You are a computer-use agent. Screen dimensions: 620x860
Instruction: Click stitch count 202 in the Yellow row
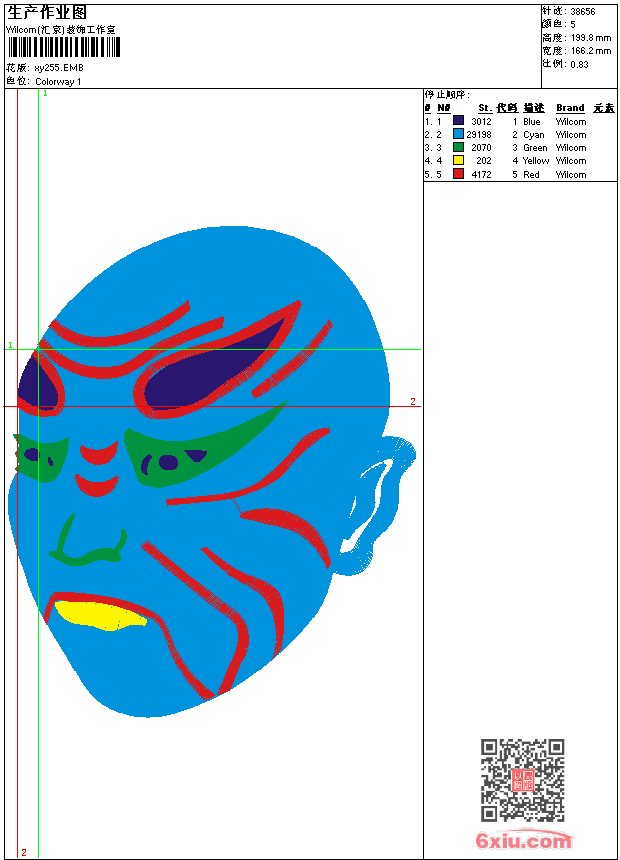(484, 161)
